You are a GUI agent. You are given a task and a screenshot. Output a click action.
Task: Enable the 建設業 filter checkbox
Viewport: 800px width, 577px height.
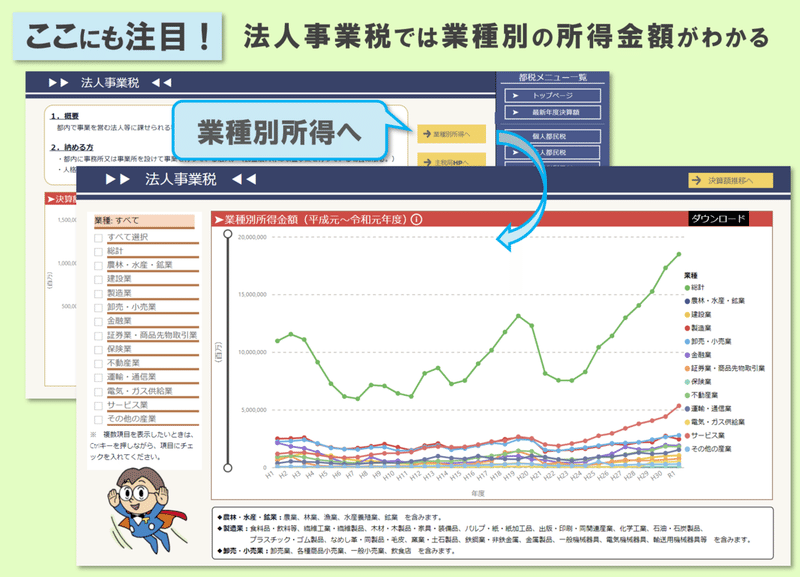[98, 280]
